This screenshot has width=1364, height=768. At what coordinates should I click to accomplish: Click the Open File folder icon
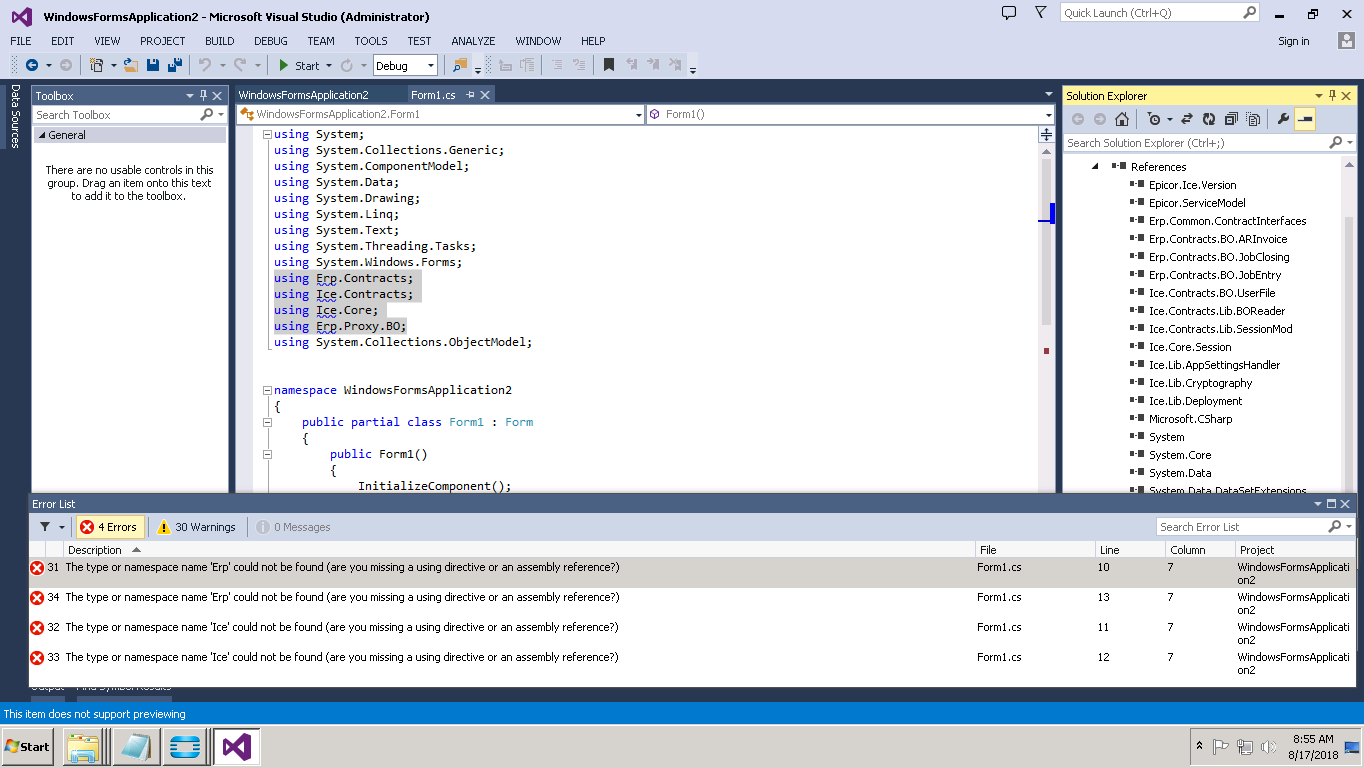point(132,65)
